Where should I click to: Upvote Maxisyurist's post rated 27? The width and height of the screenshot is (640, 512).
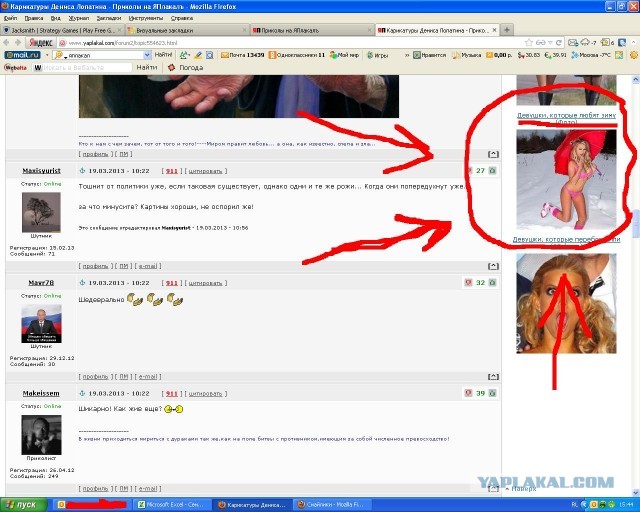492,171
